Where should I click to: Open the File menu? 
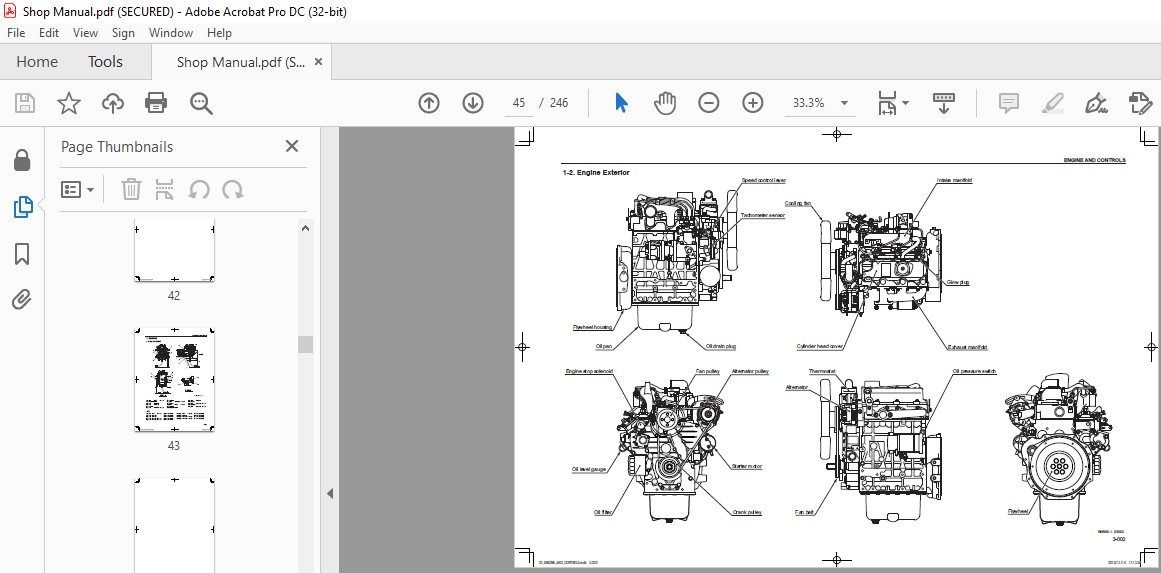(x=16, y=33)
